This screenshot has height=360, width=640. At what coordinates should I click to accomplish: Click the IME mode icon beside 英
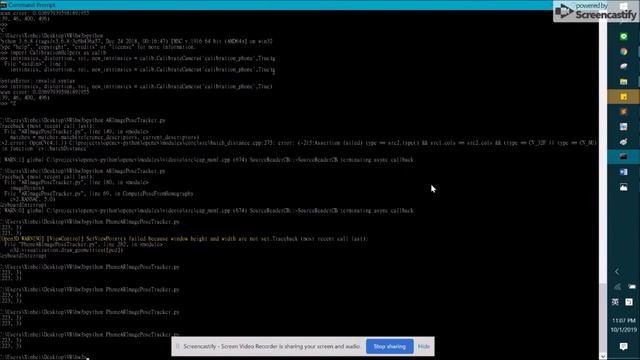[629, 302]
